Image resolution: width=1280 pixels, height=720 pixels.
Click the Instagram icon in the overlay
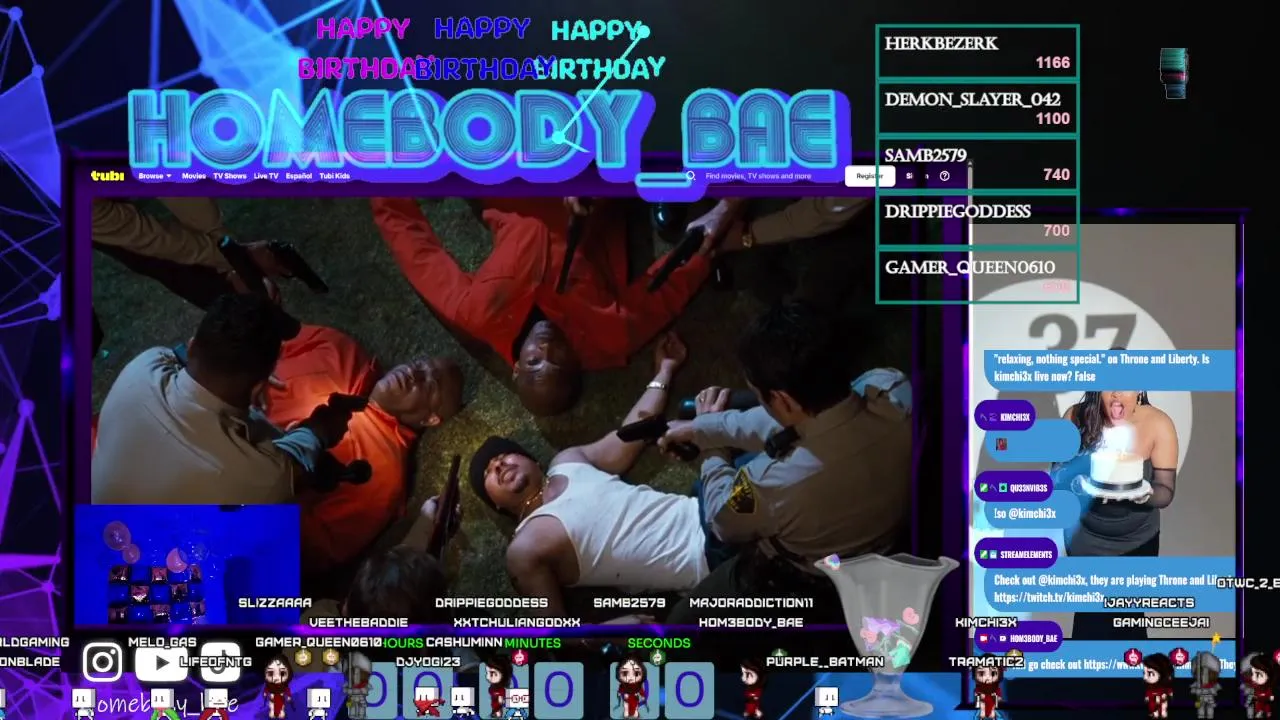[x=102, y=662]
